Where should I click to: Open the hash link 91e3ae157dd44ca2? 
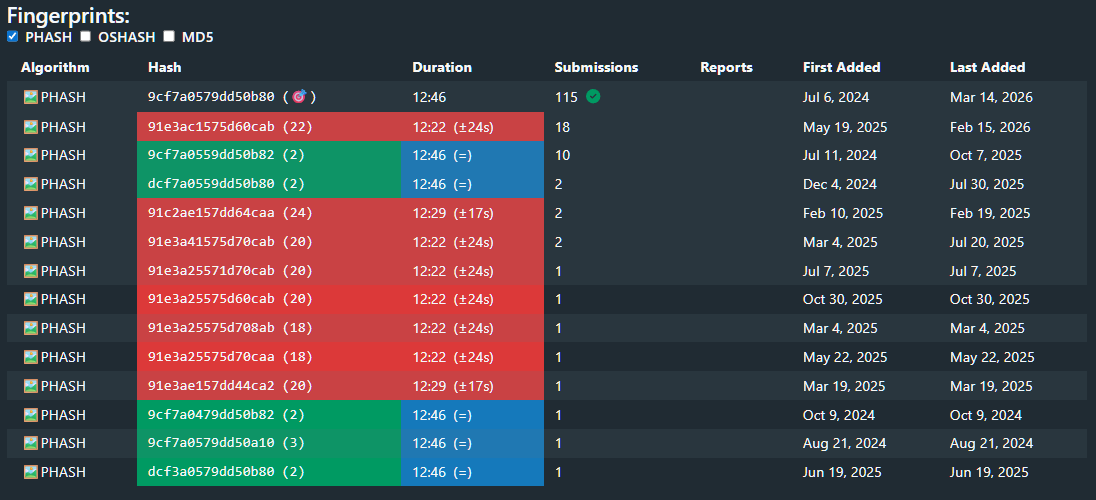[x=210, y=386]
